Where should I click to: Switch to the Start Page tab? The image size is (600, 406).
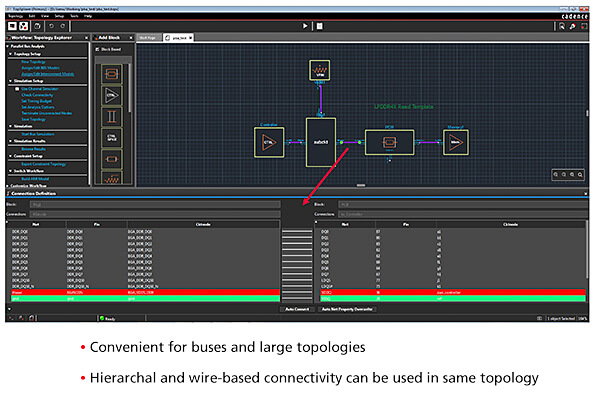[147, 37]
